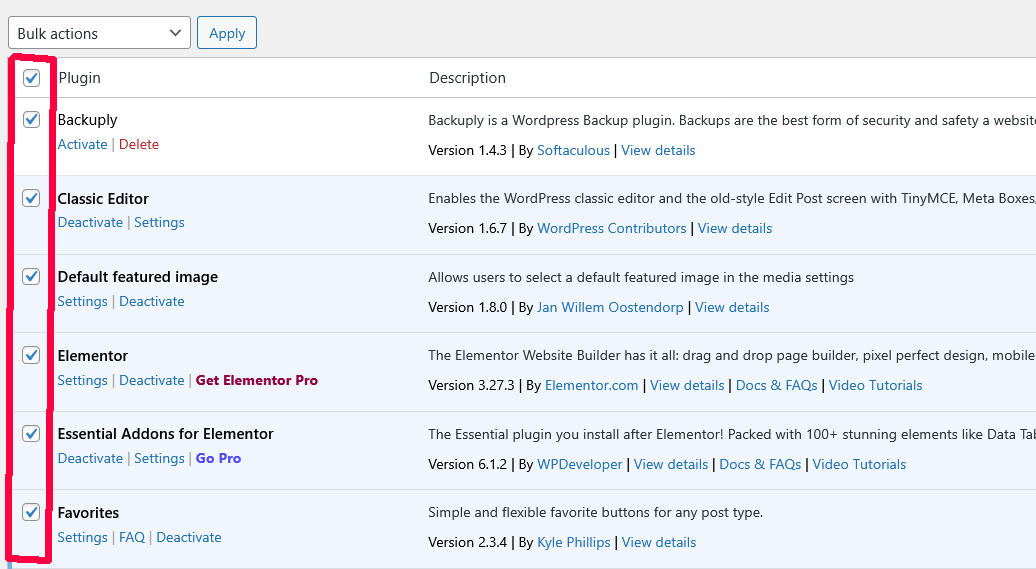Select the Elementor plugin name
The height and width of the screenshot is (569, 1036).
click(92, 356)
